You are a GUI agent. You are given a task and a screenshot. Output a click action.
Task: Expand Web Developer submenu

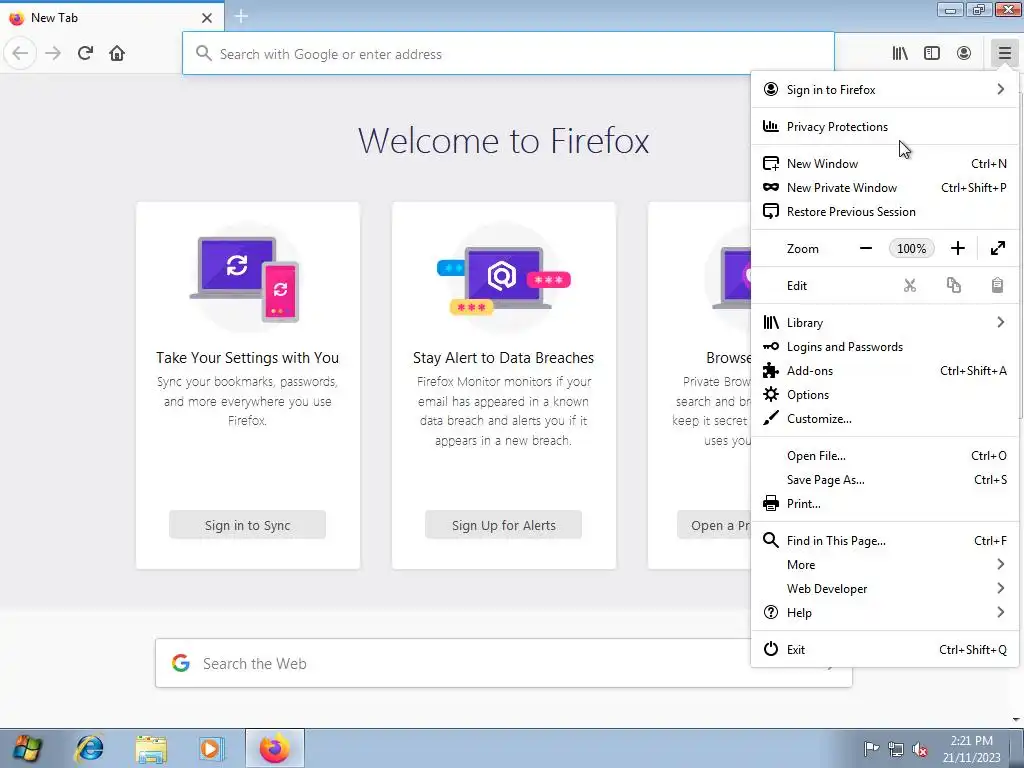tap(885, 588)
